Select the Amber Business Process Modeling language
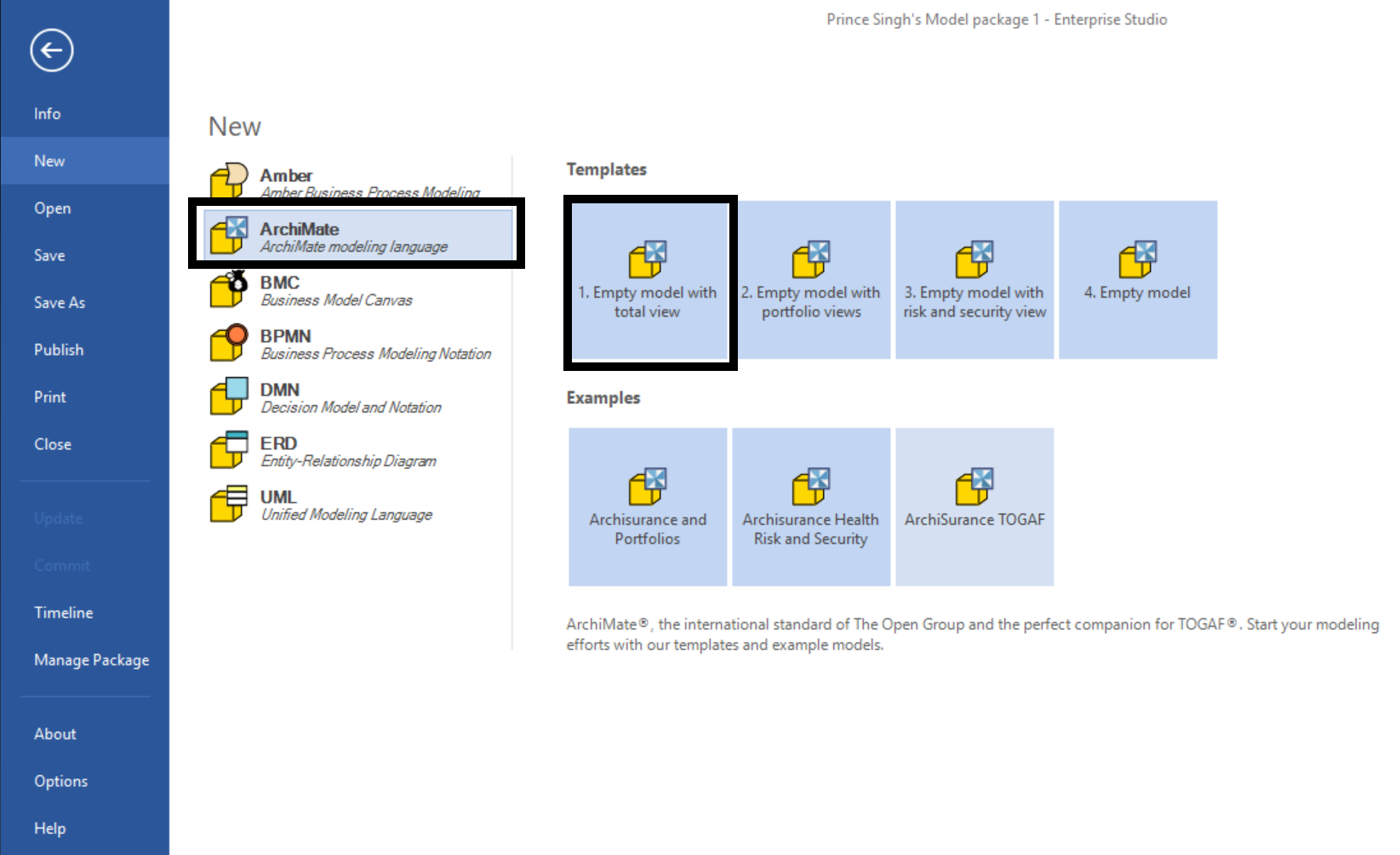 pos(340,180)
